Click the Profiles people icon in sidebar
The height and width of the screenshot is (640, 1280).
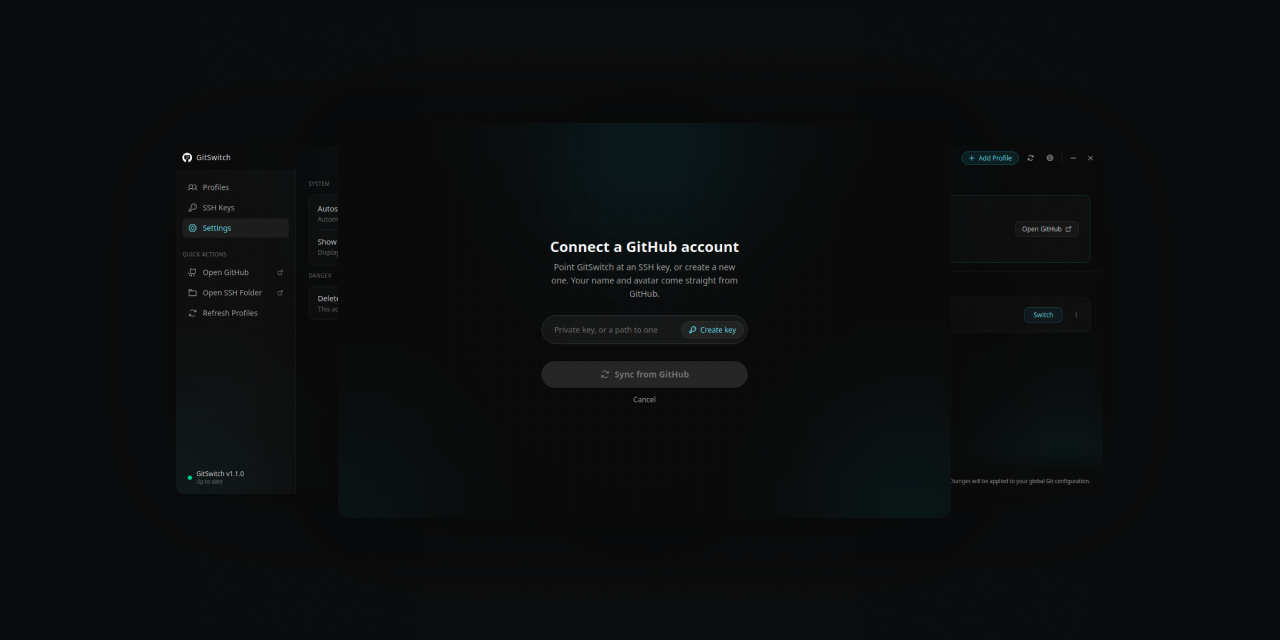[x=193, y=187]
